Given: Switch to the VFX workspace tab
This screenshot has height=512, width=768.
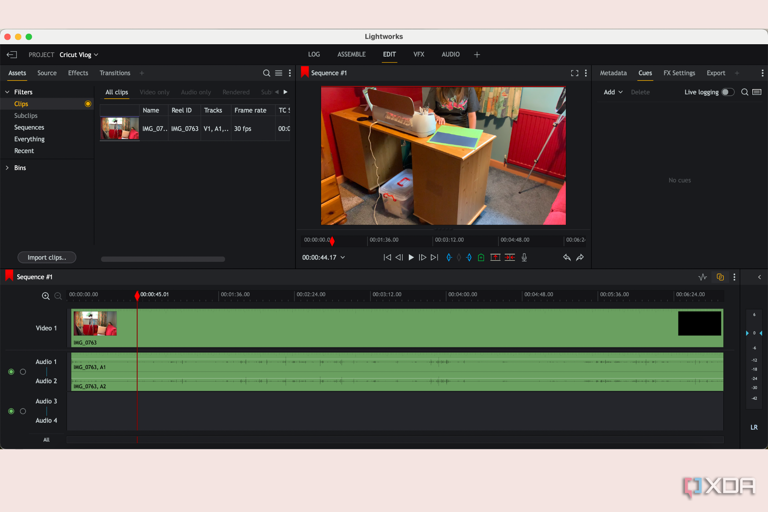Looking at the screenshot, I should [419, 54].
